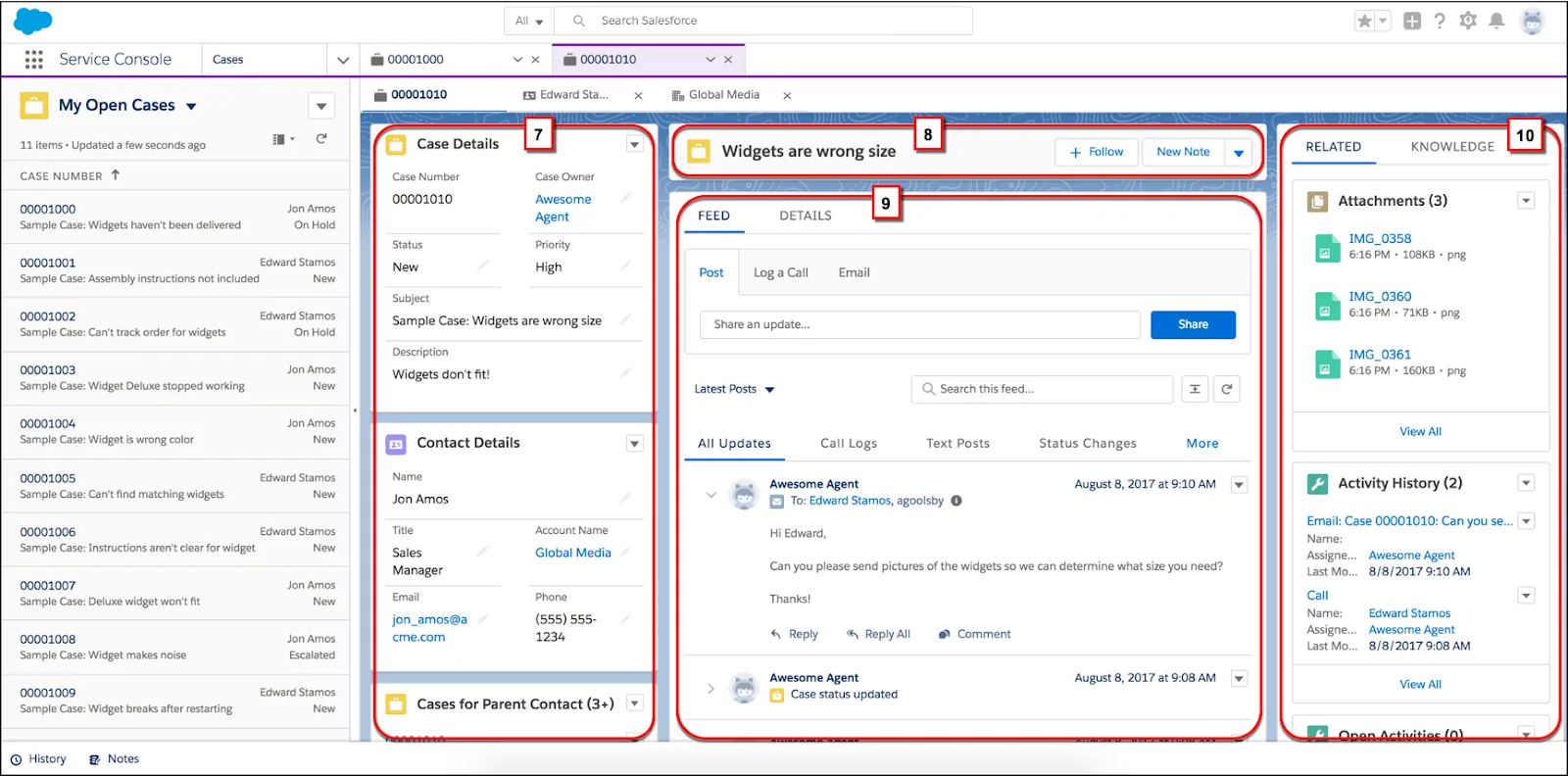Edit the Subject field pencil icon
This screenshot has width=1568, height=776.
tap(626, 319)
